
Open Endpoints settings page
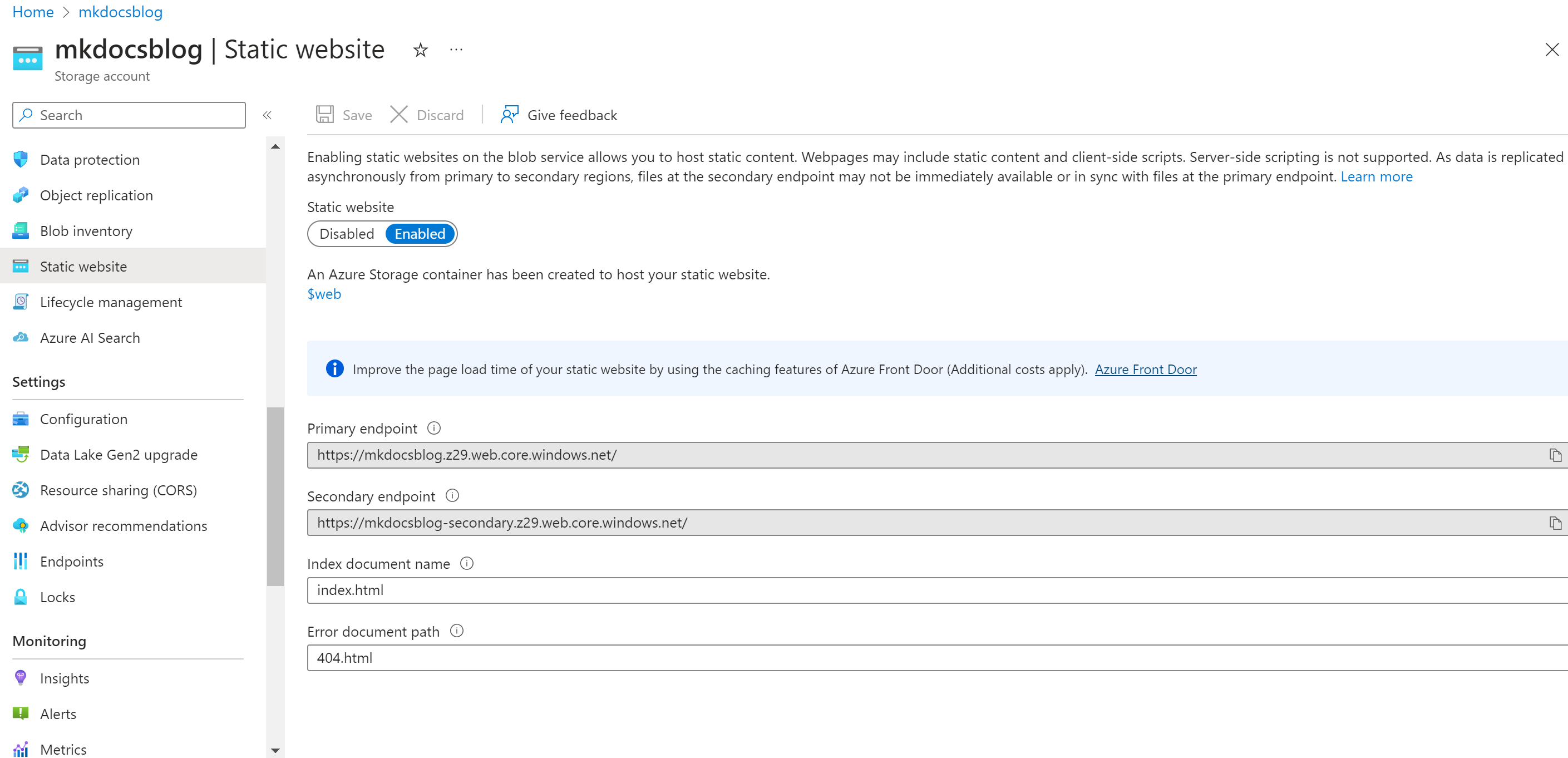pyautogui.click(x=132, y=562)
